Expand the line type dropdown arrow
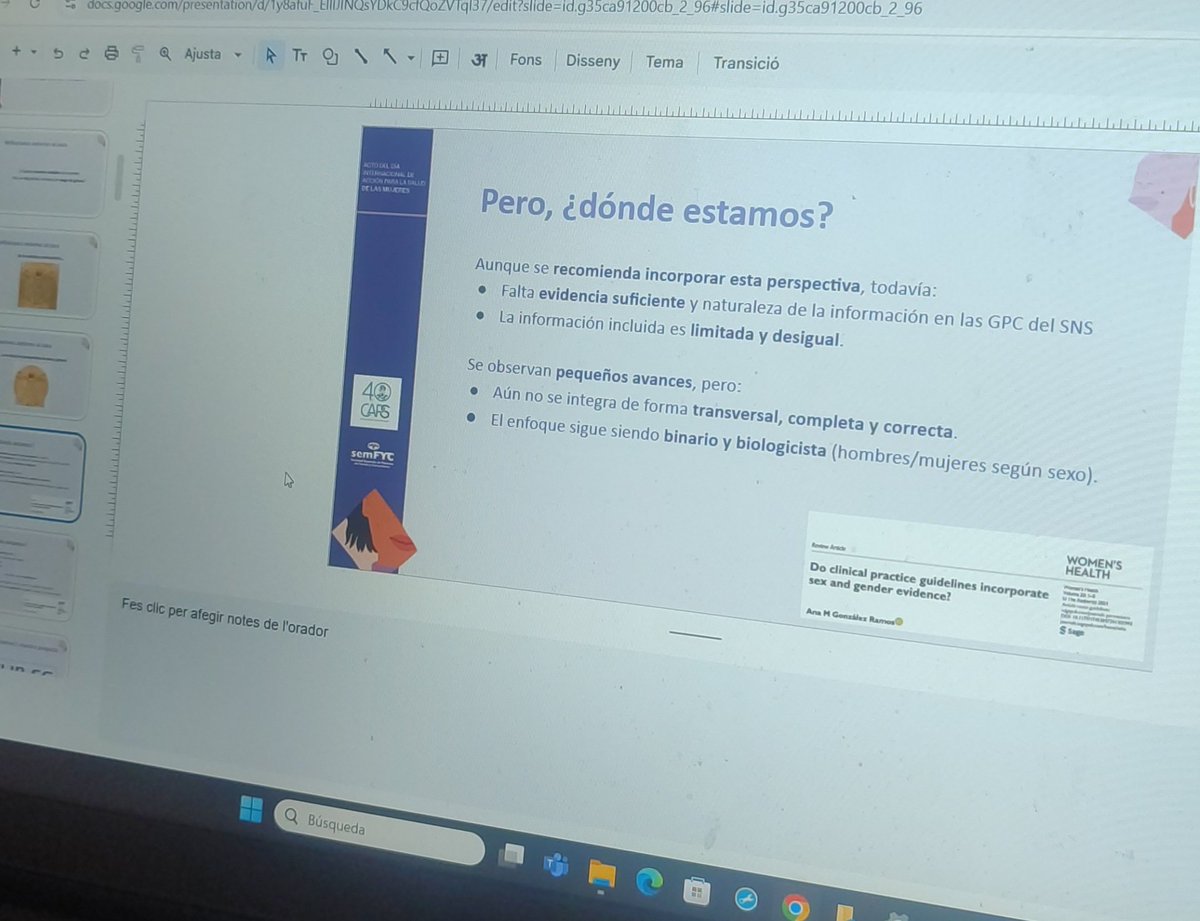The width and height of the screenshot is (1200, 921). 410,59
